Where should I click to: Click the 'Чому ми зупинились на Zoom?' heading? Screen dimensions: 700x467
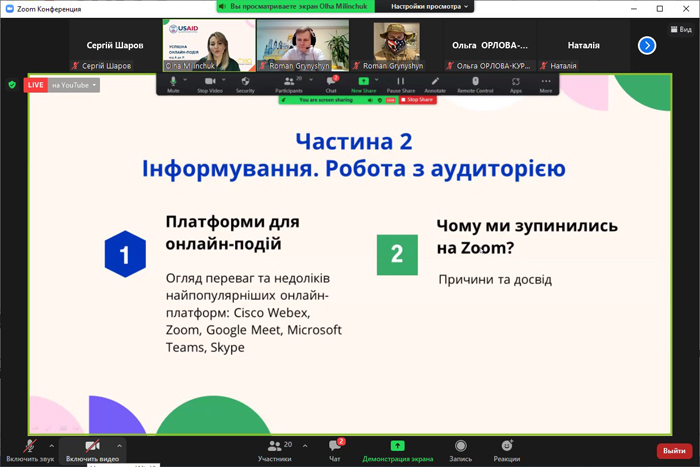tap(527, 237)
